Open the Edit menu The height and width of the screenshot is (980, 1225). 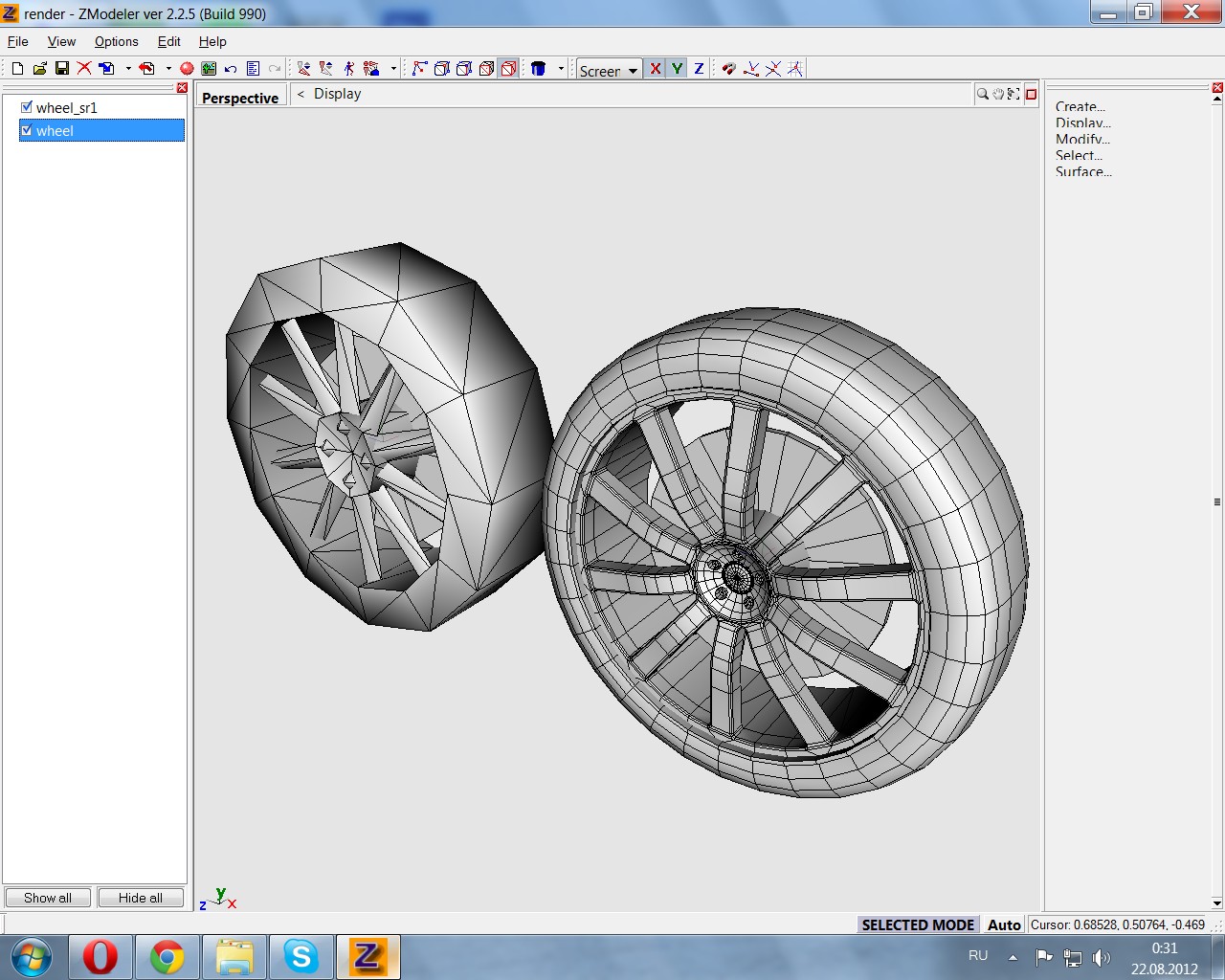[x=168, y=41]
